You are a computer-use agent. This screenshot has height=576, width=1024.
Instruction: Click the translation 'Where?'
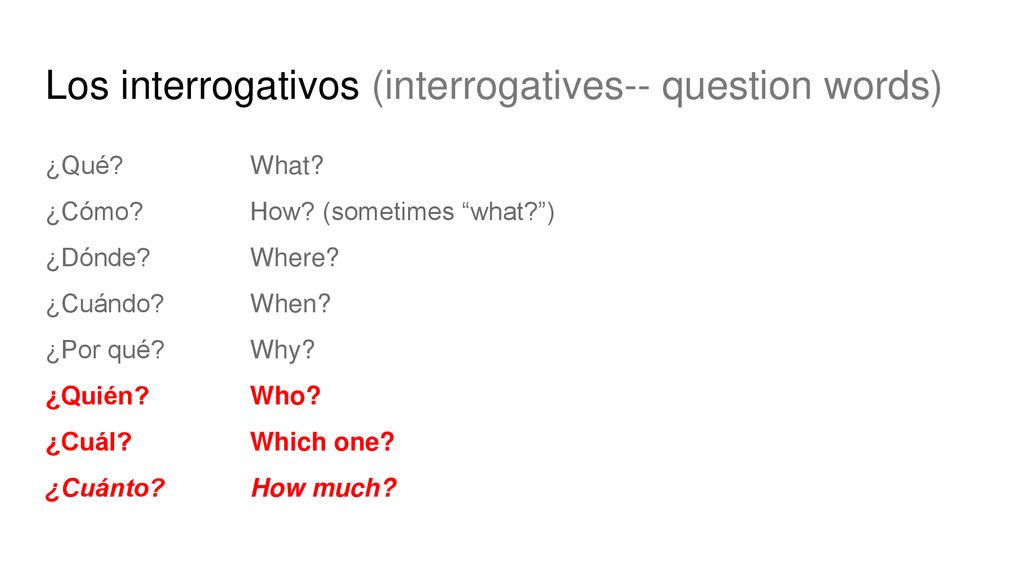pyautogui.click(x=295, y=257)
